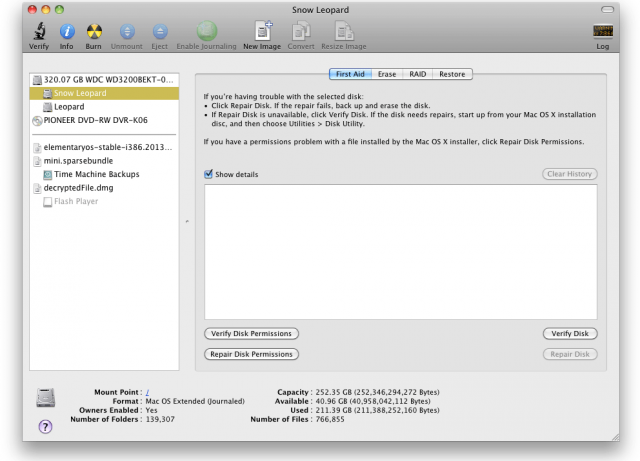Click the Repair Disk button
Image resolution: width=640 pixels, height=461 pixels.
(x=570, y=354)
